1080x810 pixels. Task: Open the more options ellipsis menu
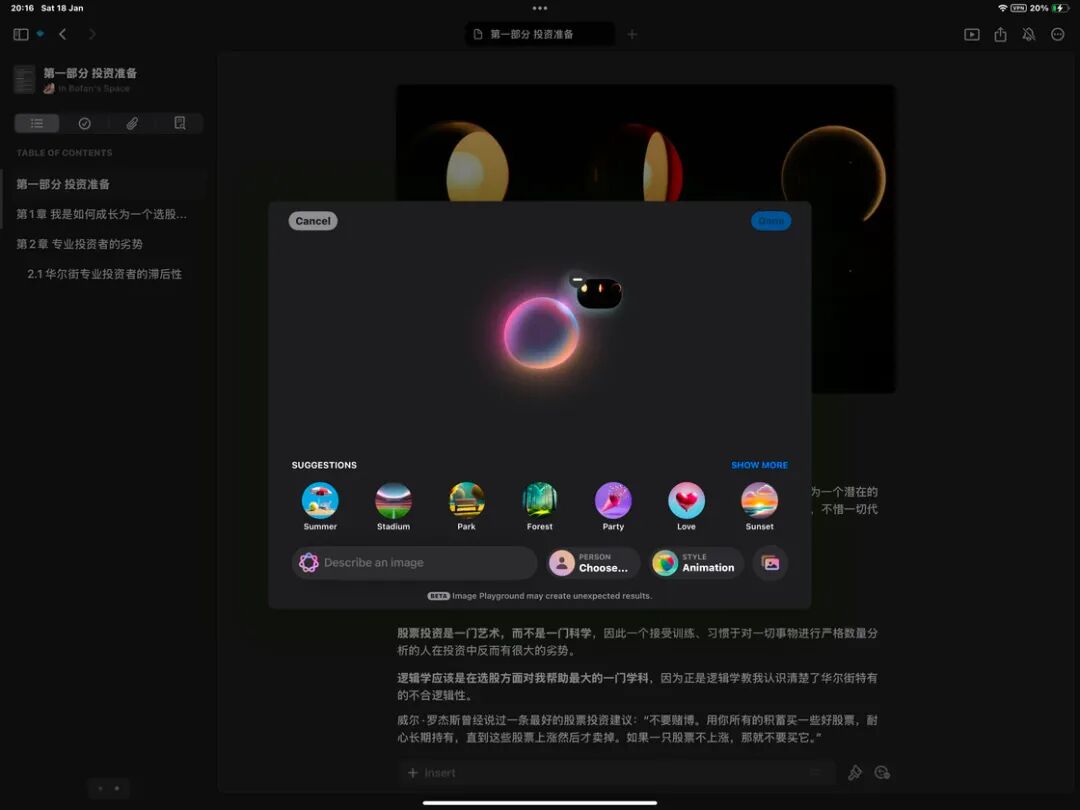tap(1058, 34)
